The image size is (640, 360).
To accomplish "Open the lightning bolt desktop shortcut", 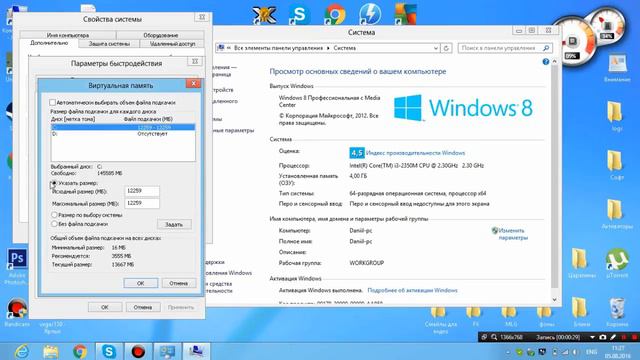I will point(370,14).
